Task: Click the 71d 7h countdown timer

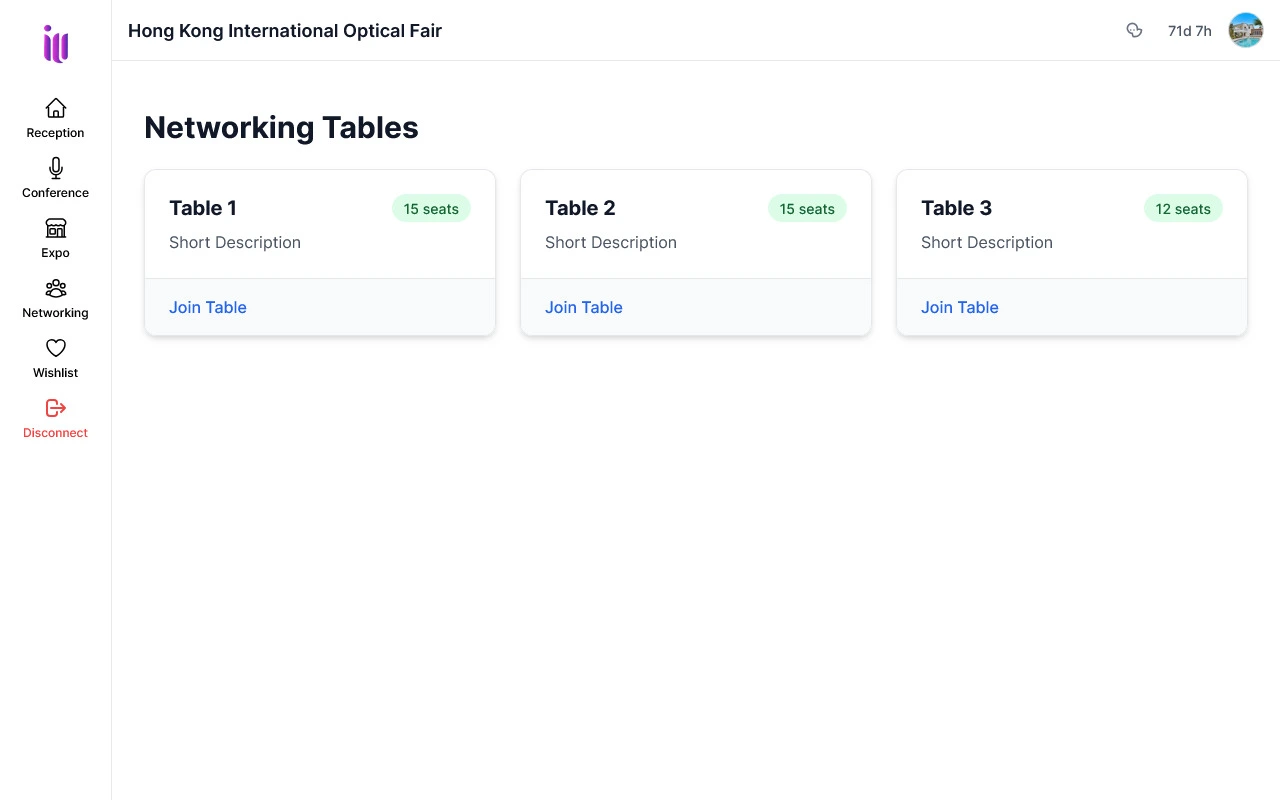Action: 1189,31
